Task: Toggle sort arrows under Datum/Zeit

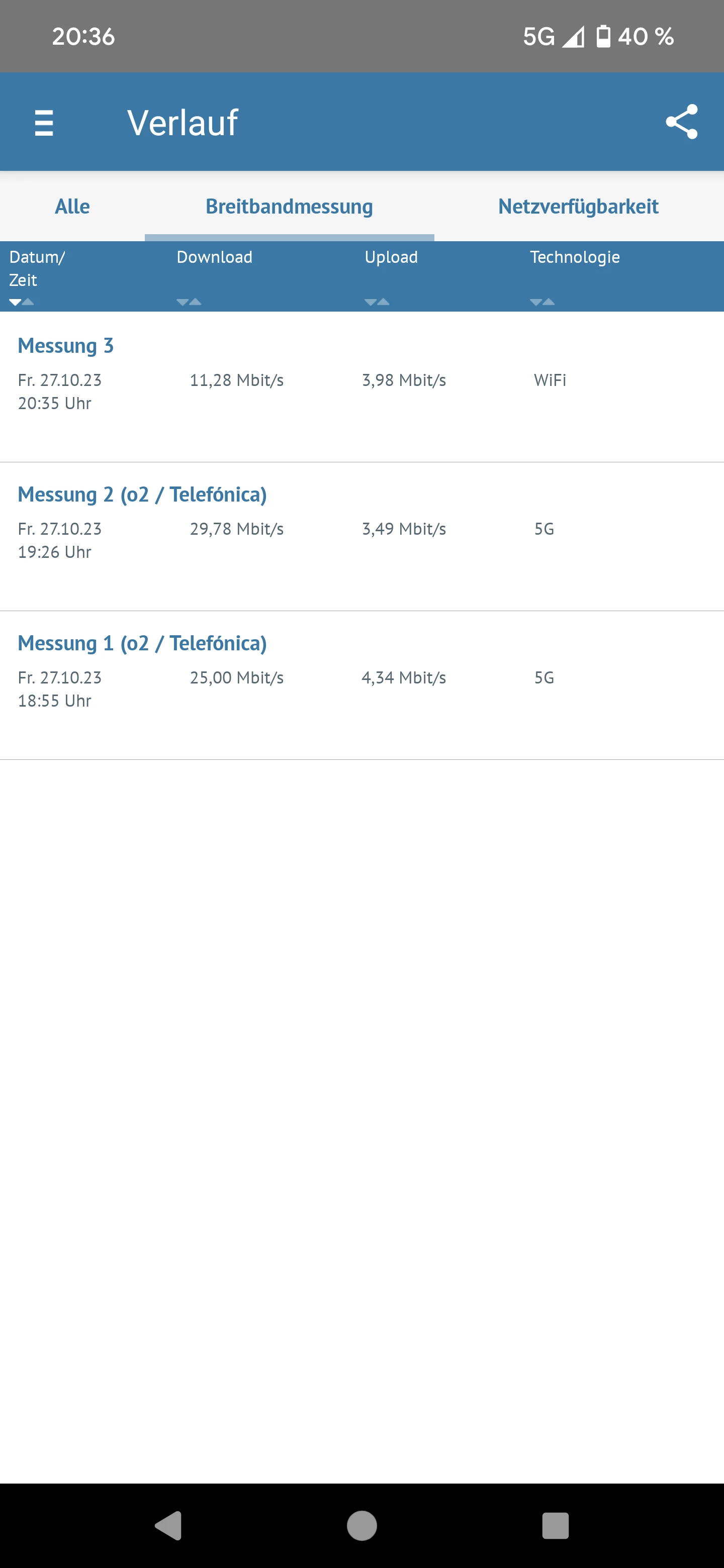Action: (x=21, y=302)
